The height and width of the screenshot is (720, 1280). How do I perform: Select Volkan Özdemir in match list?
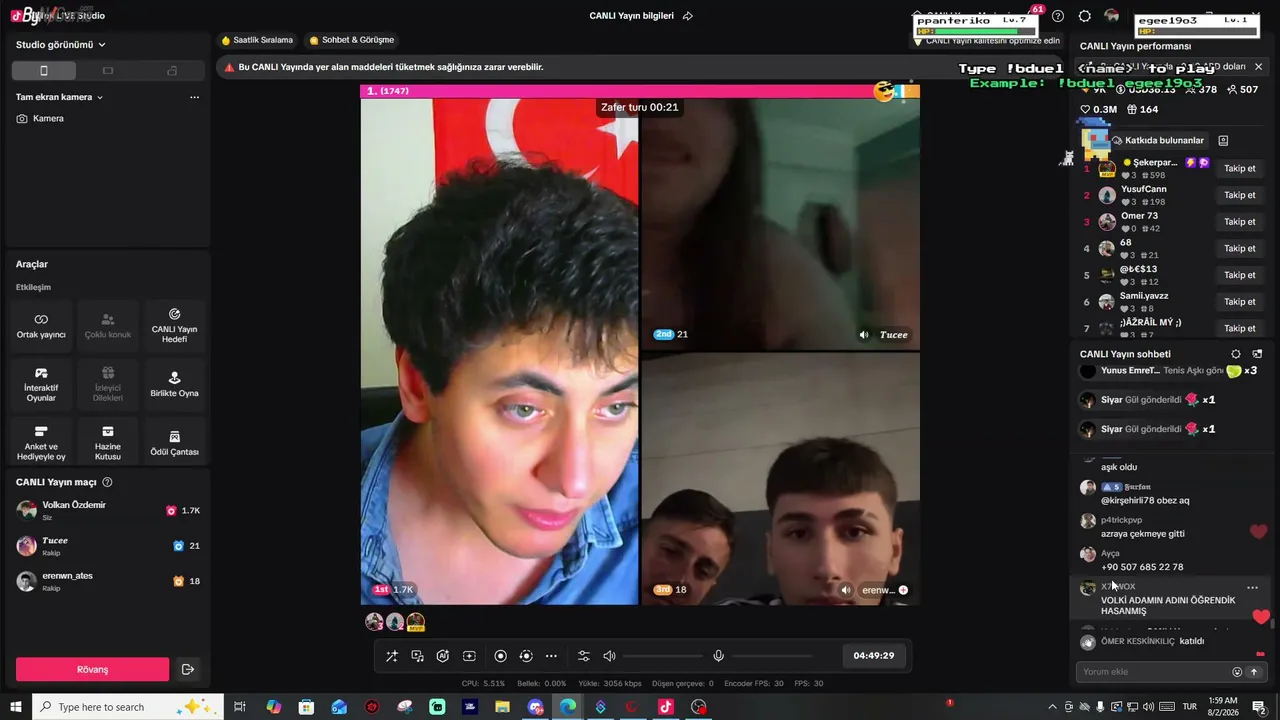(108, 510)
